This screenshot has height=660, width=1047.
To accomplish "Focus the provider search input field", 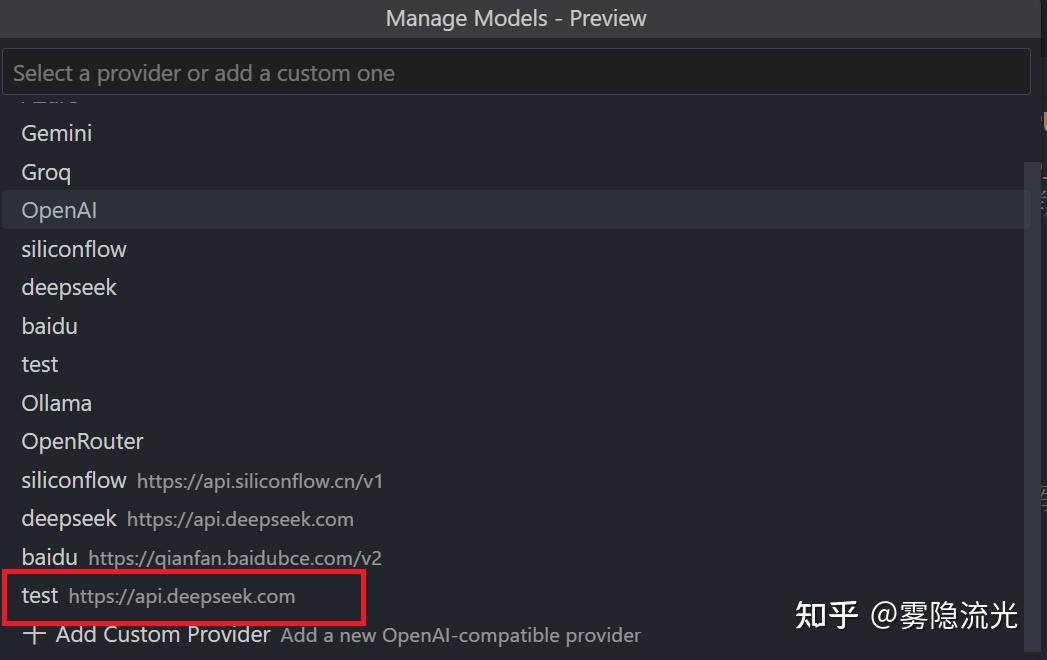I will (x=516, y=72).
